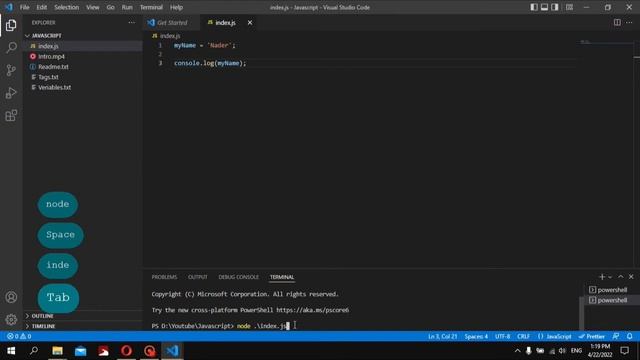Maximize the panel size chevron
Screen dimensions: 640x360
click(x=620, y=277)
